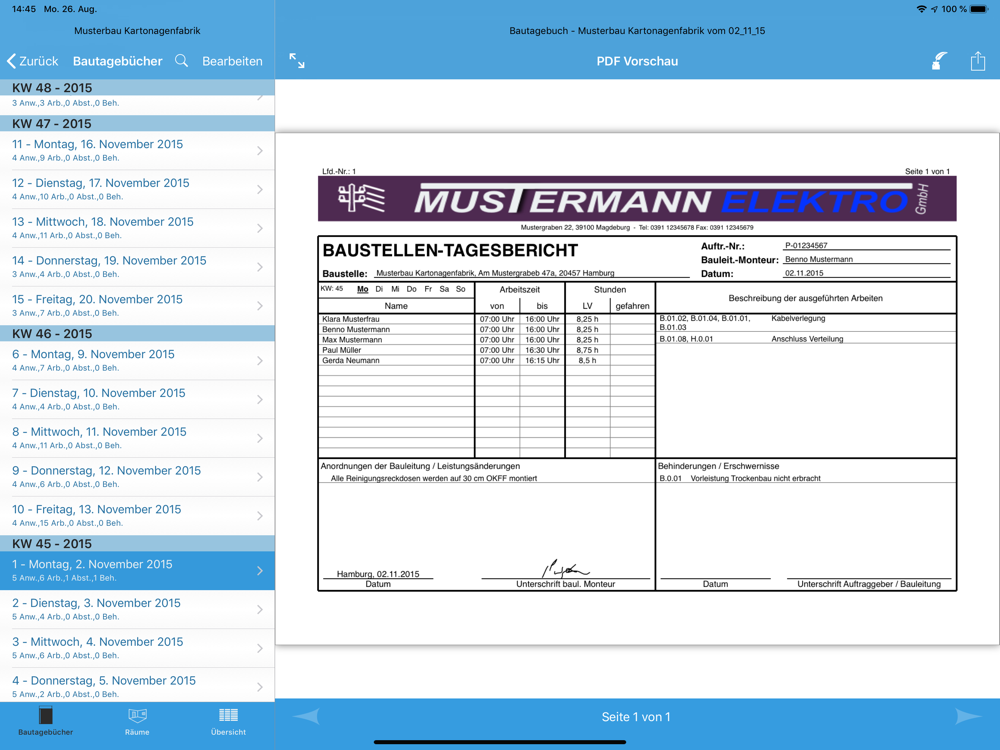Tap chevron on 17. November row
This screenshot has height=750, width=1000.
260,189
